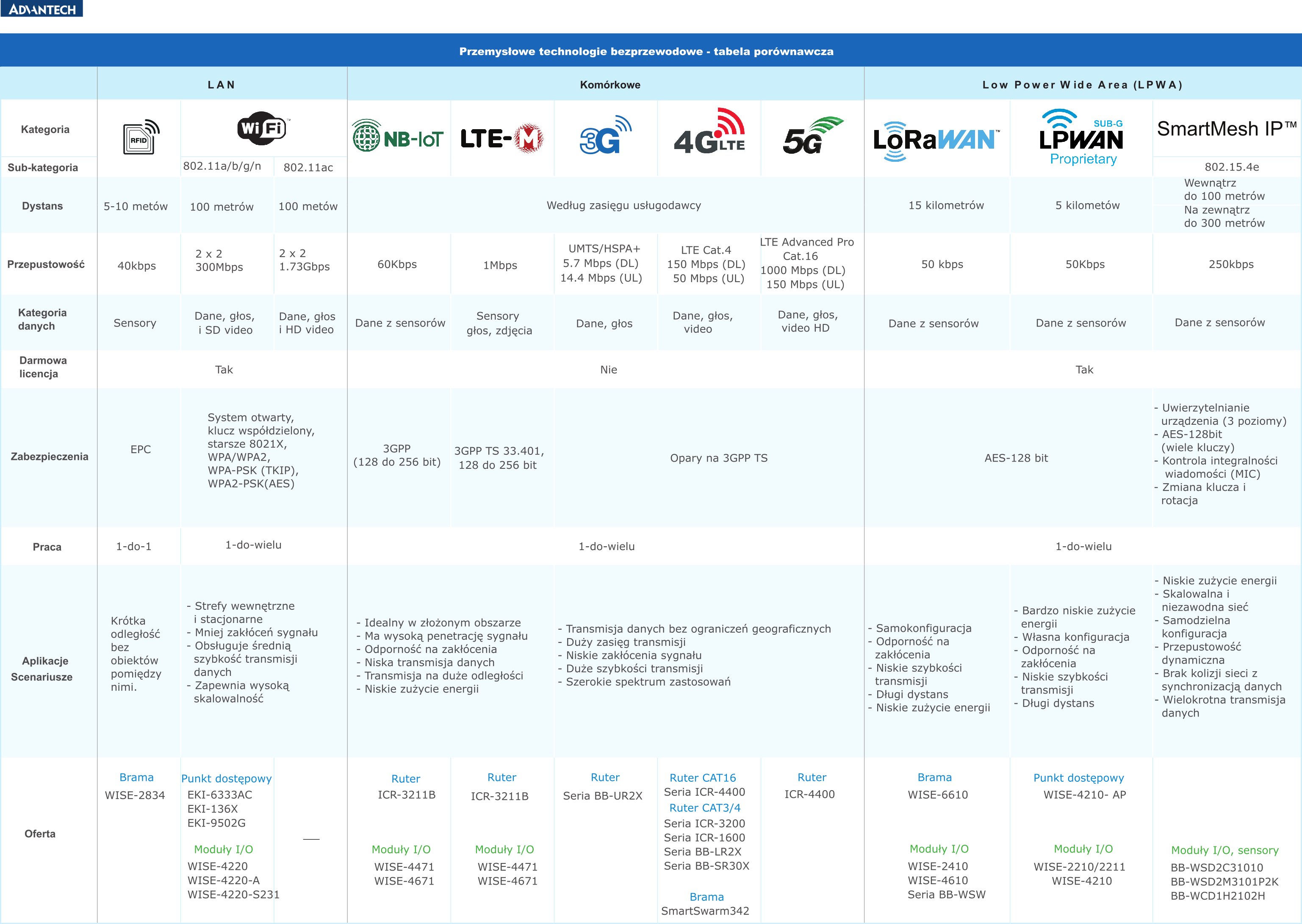Open the Brama link above WISE-6610
Image resolution: width=1302 pixels, height=924 pixels.
point(935,777)
